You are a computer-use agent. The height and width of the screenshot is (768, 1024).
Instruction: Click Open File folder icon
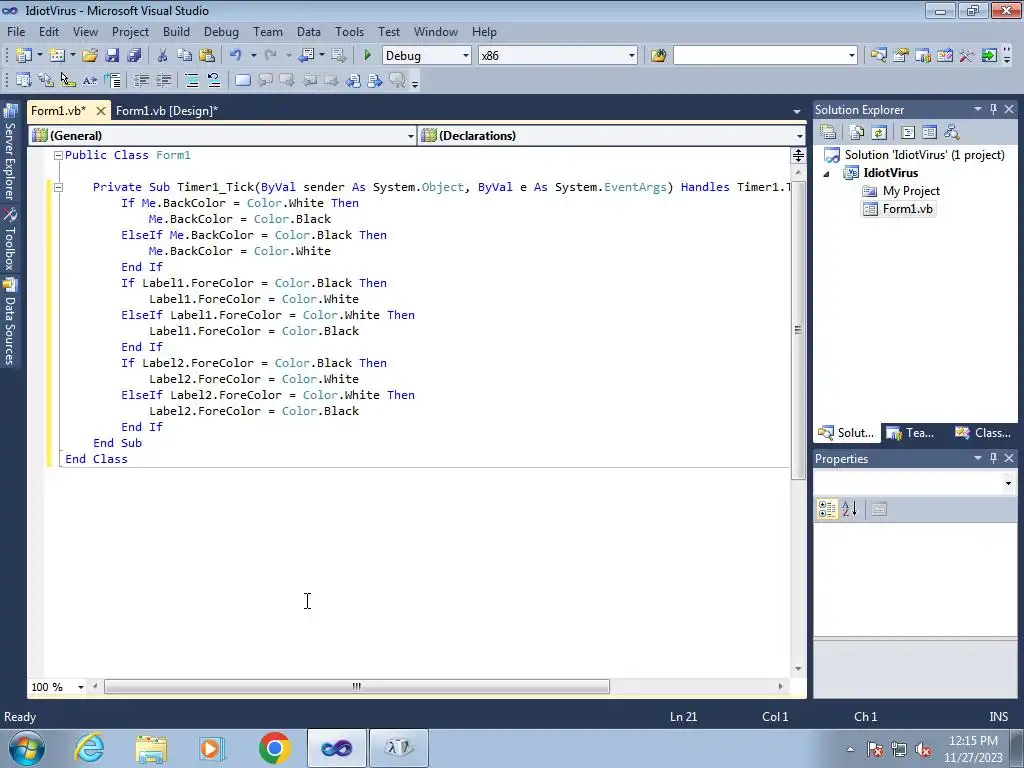point(90,56)
